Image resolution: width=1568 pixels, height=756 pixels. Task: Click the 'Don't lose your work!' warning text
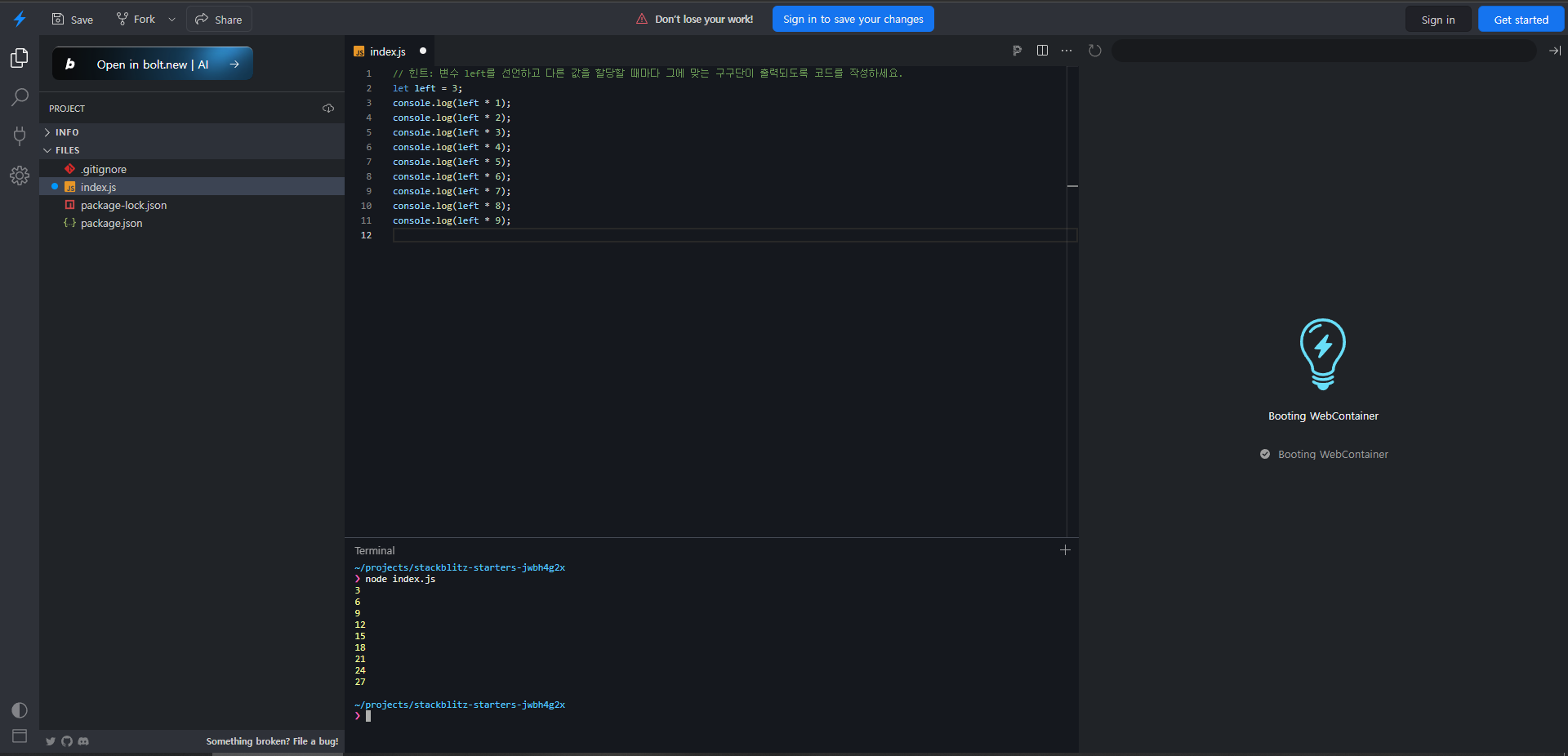click(x=704, y=19)
